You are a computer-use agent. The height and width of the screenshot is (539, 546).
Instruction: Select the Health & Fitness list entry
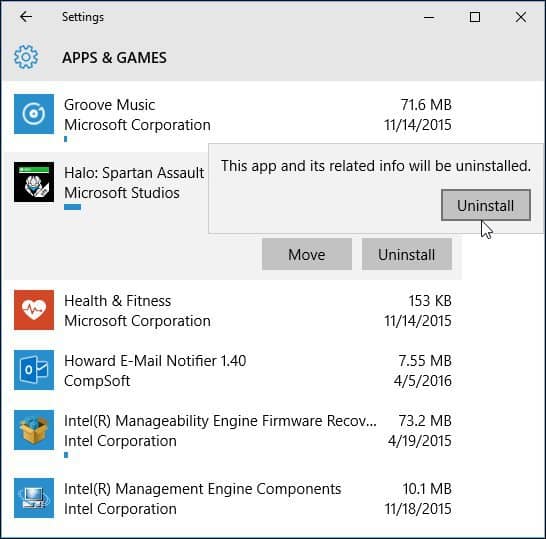tap(233, 310)
